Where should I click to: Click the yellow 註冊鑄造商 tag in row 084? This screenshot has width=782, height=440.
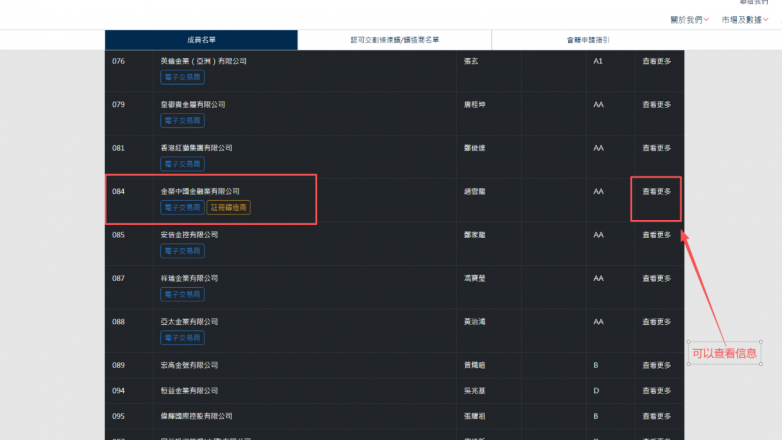228,208
